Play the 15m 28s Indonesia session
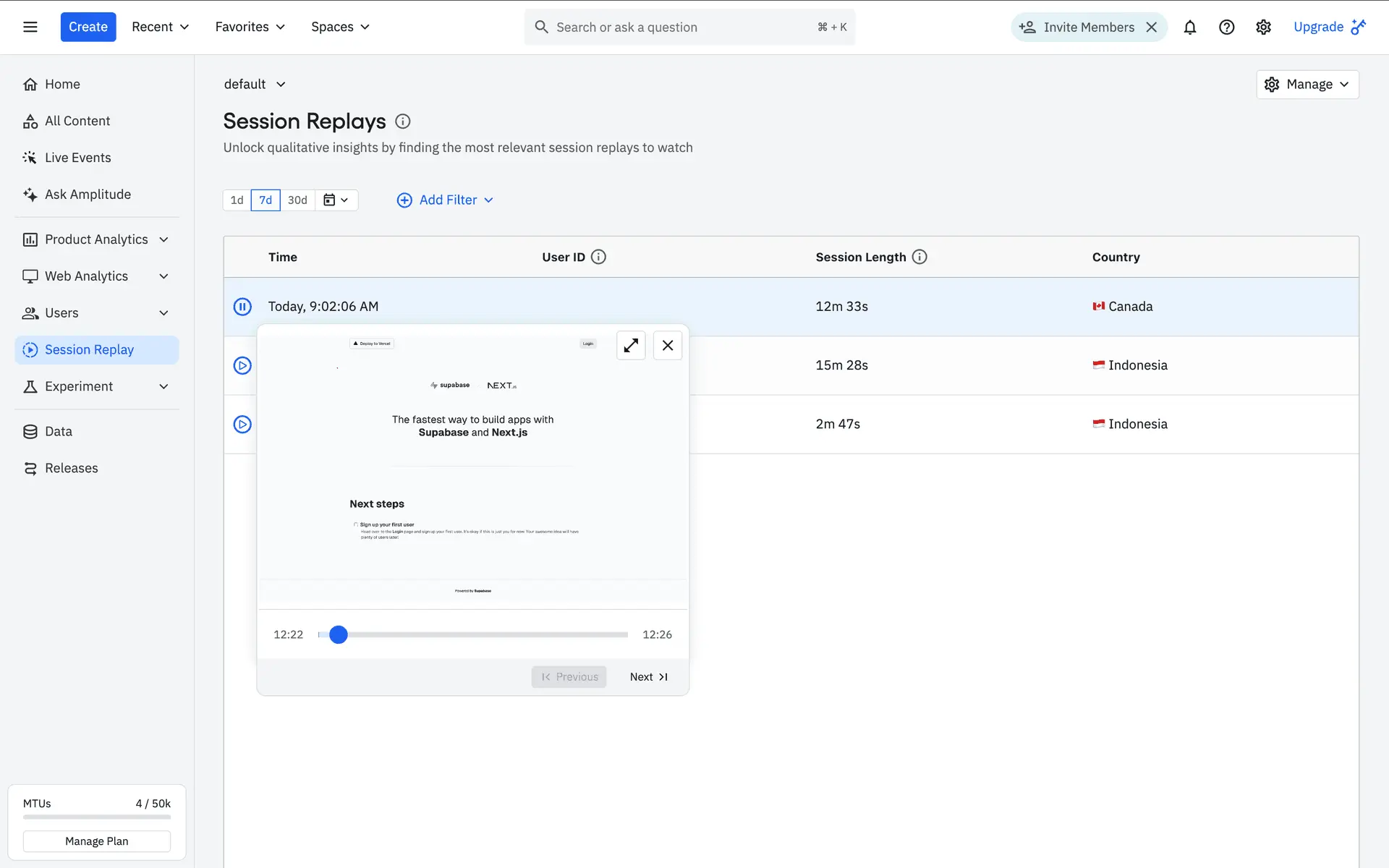 coord(242,365)
